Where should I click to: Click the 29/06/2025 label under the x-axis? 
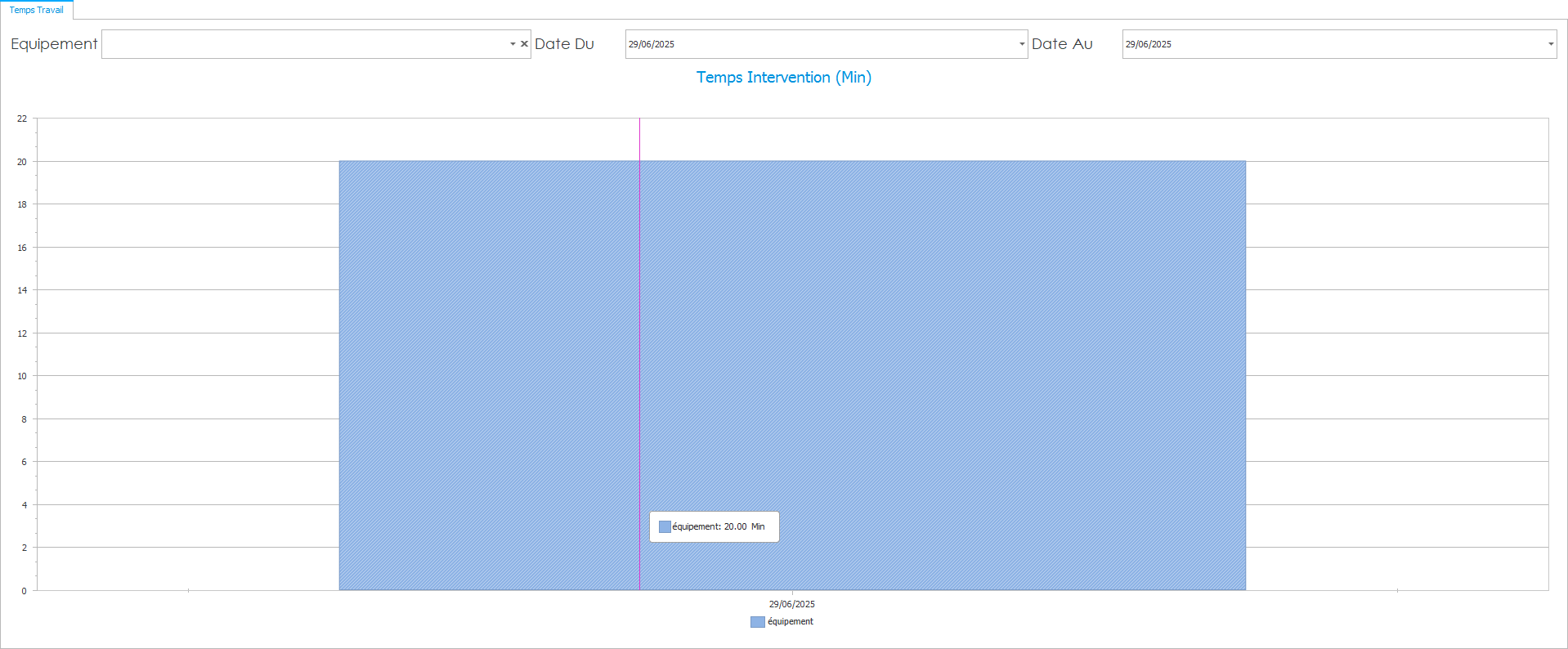[x=791, y=604]
